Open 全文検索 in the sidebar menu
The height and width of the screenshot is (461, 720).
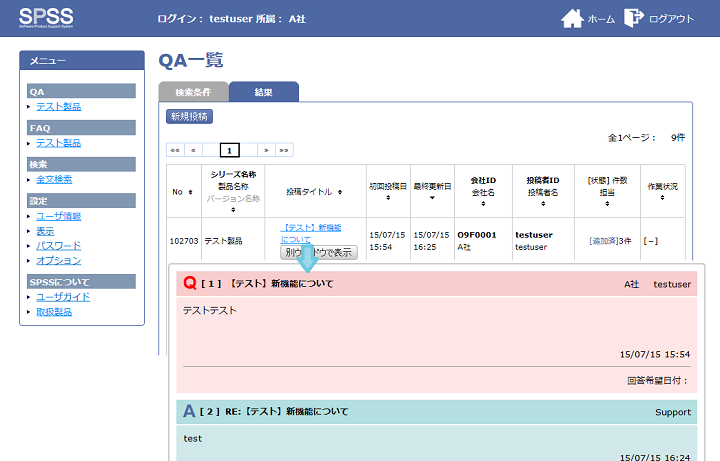[54, 179]
